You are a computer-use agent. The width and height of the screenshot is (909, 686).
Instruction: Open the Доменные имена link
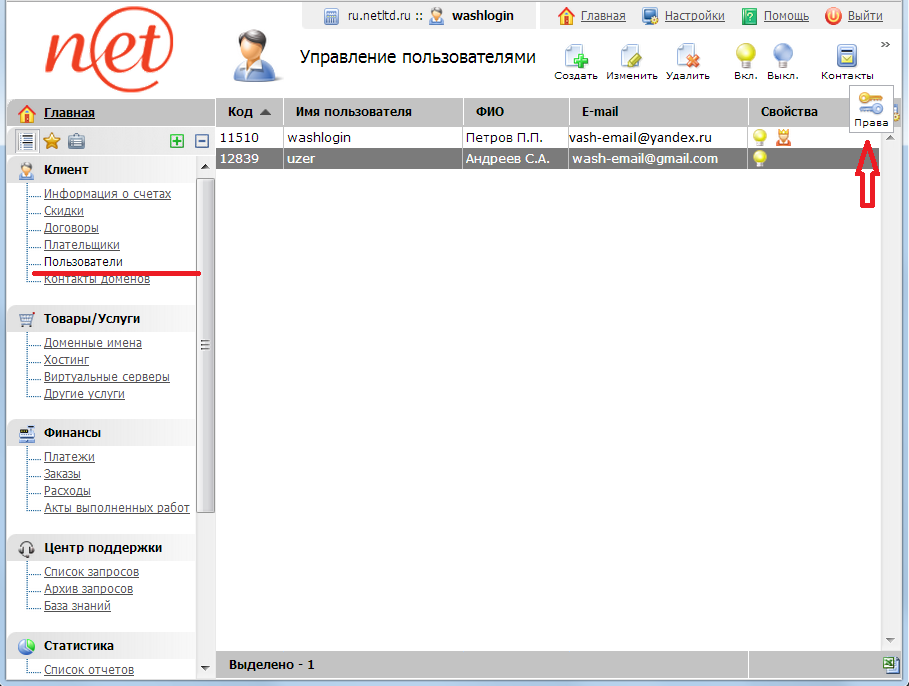[x=93, y=343]
